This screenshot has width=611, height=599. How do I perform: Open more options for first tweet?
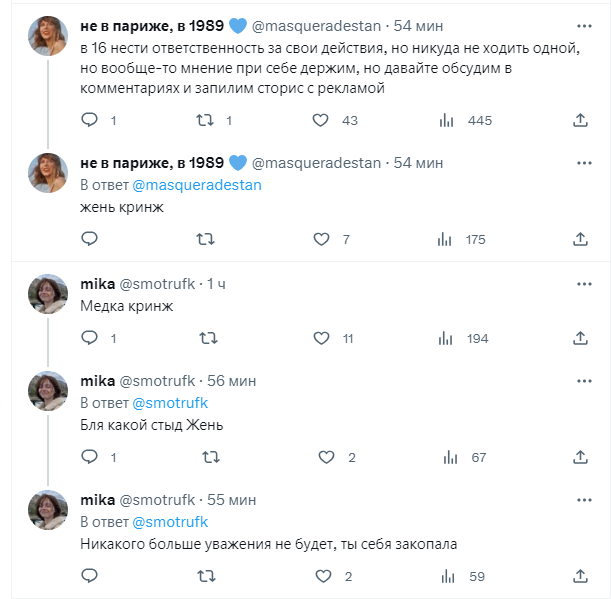coord(583,24)
